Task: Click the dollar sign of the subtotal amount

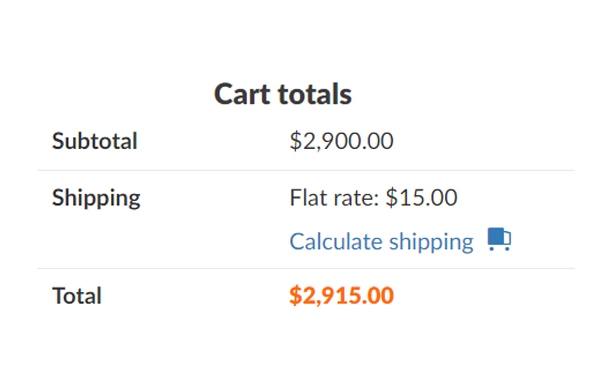Action: 295,141
